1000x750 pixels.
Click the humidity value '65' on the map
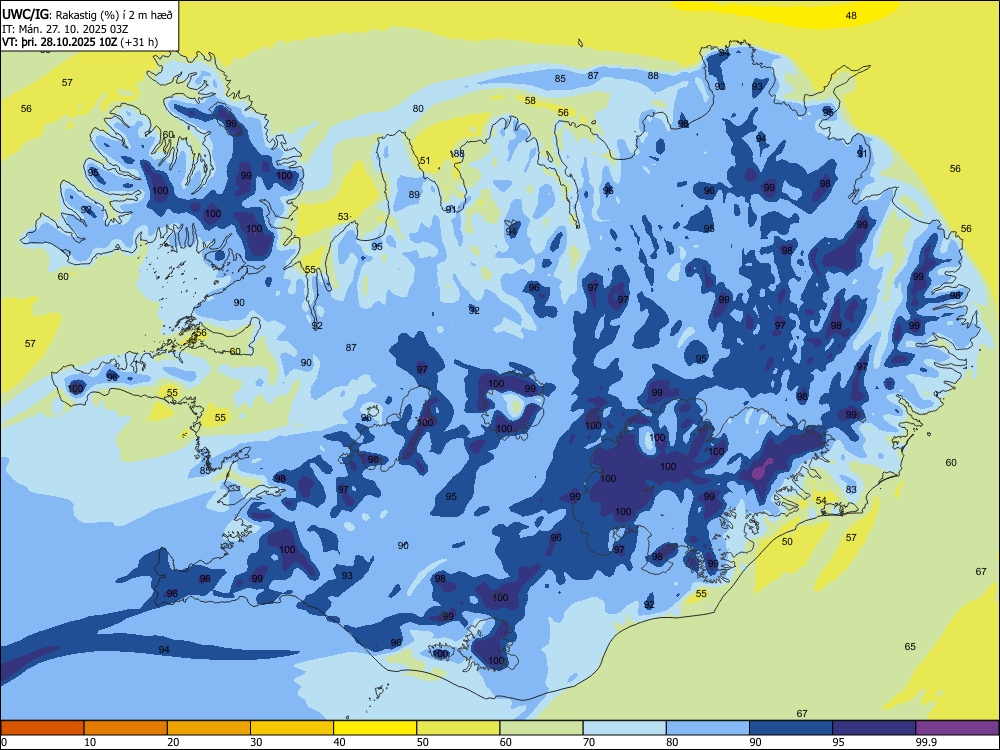[910, 647]
